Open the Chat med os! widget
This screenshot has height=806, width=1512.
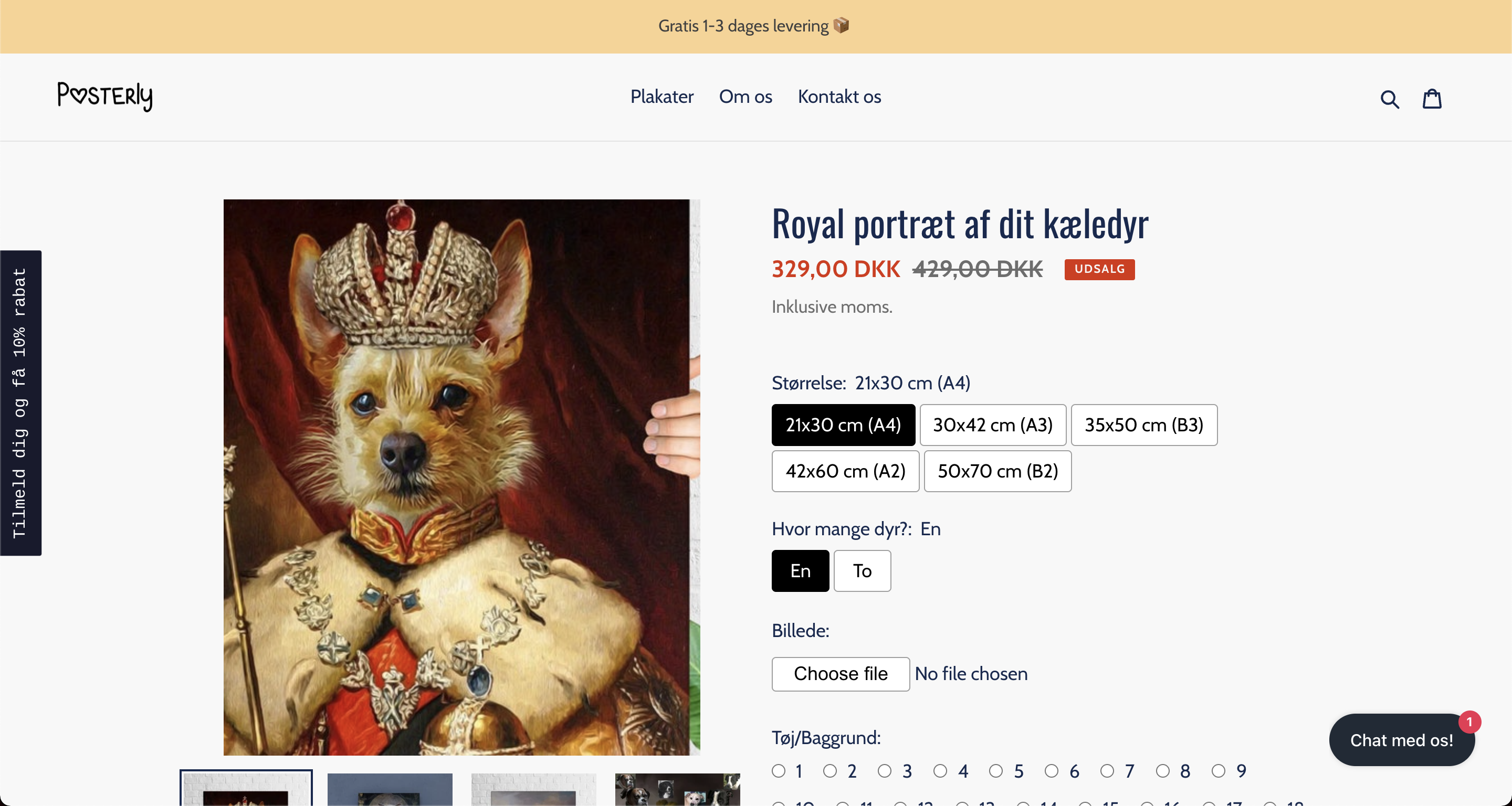(x=1401, y=740)
